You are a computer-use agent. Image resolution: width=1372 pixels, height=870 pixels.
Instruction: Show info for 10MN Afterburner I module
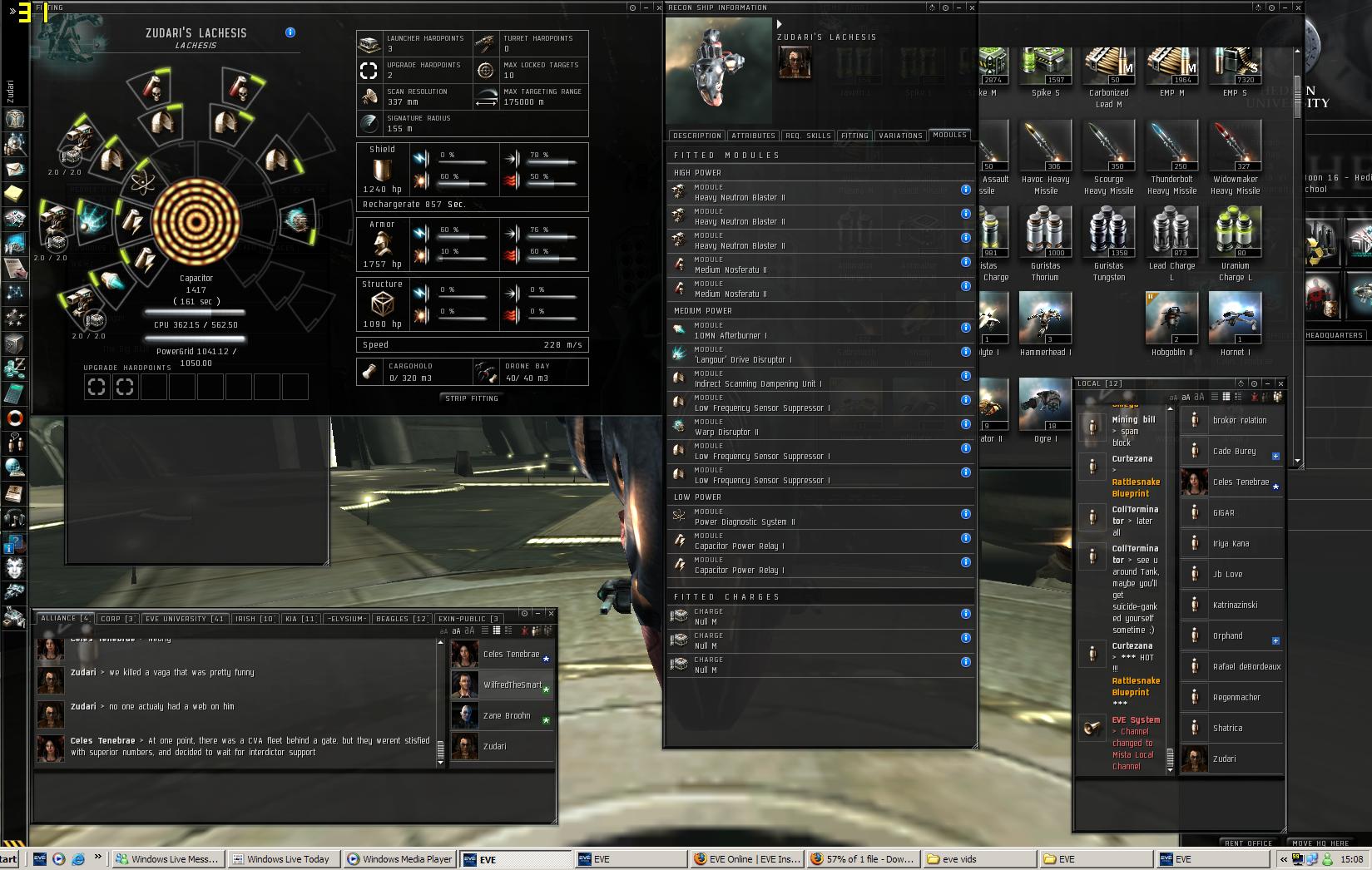[965, 328]
